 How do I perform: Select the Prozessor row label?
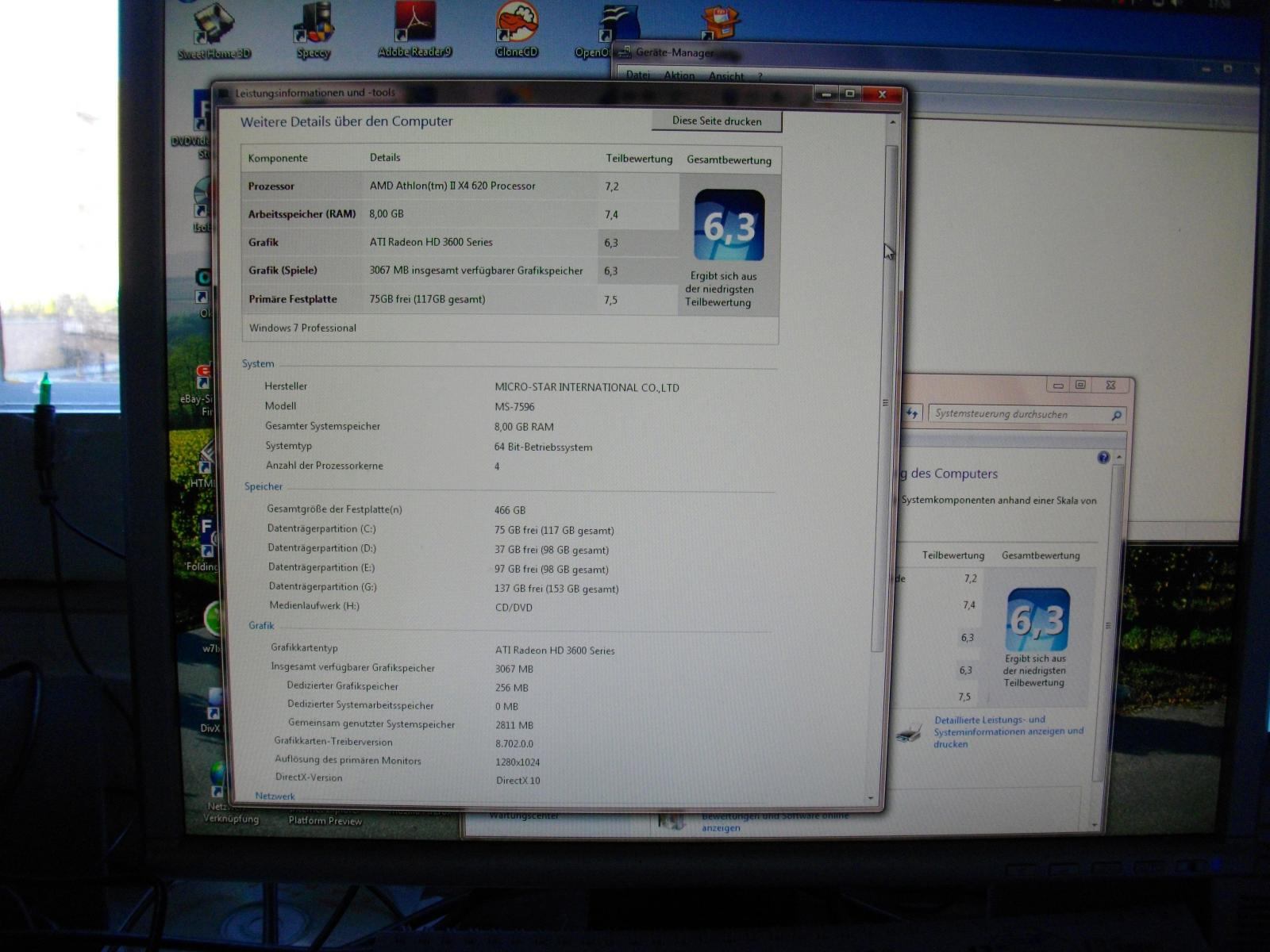click(x=271, y=186)
